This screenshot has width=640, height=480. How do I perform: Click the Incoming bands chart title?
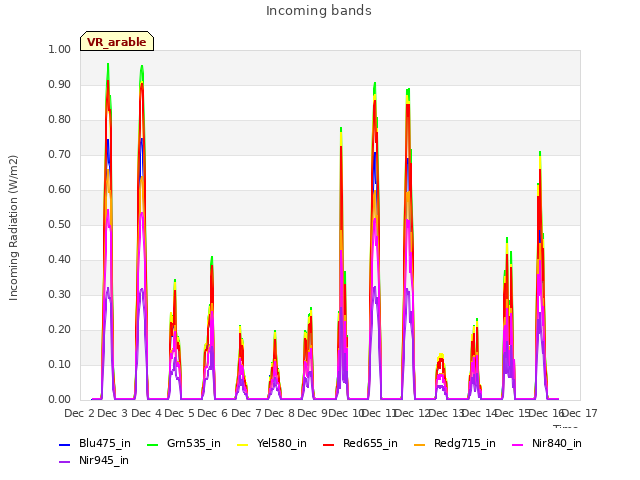[x=319, y=11]
